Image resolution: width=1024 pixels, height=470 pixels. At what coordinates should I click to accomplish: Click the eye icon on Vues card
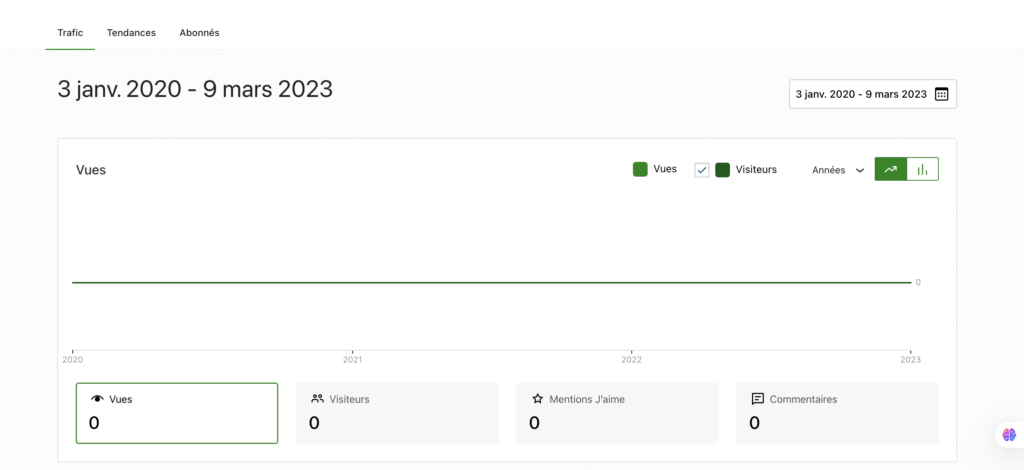97,399
